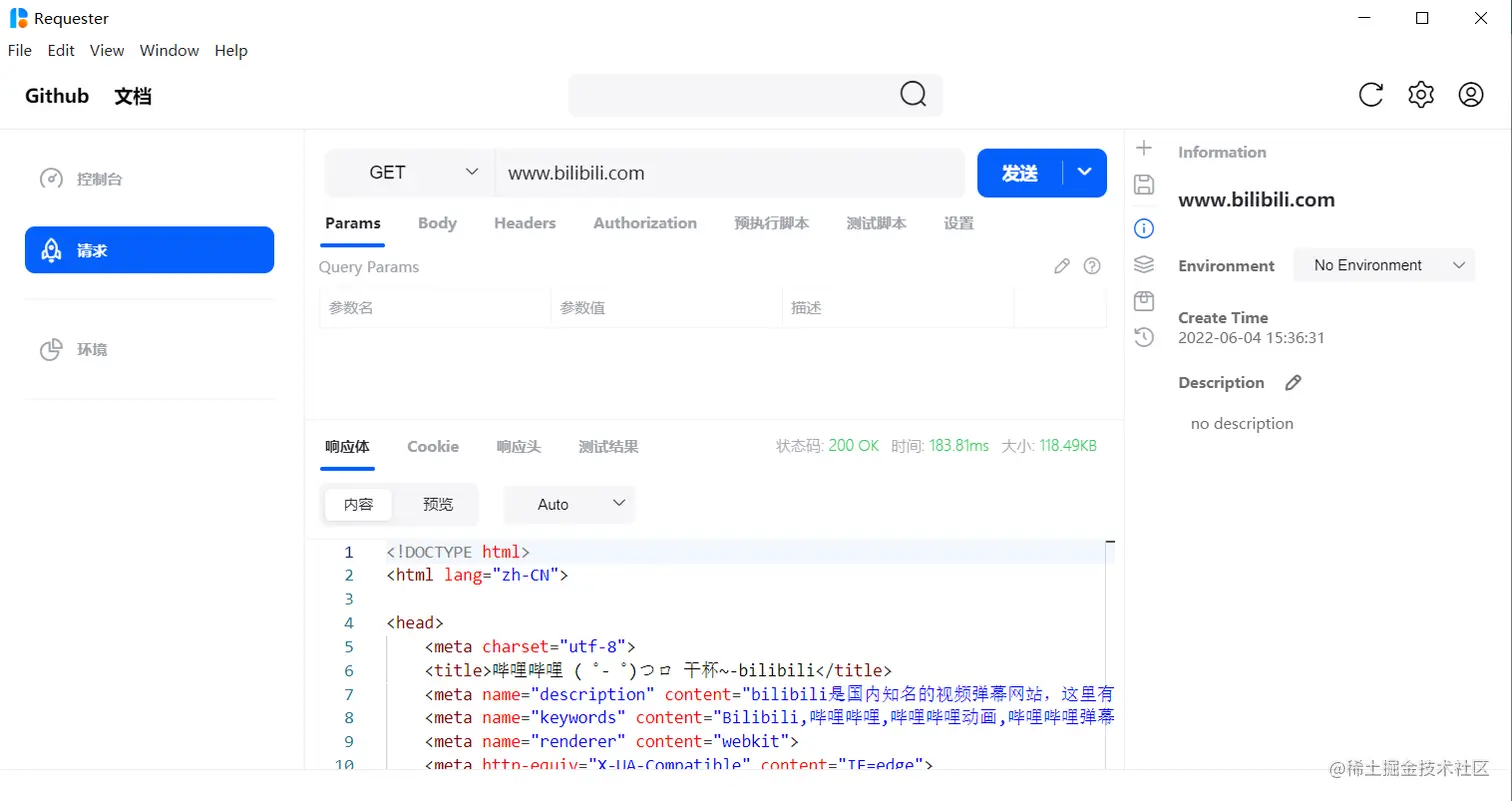The height and width of the screenshot is (801, 1512).
Task: Click the create time "2022-06-04 15:36:31"
Action: pos(1251,338)
